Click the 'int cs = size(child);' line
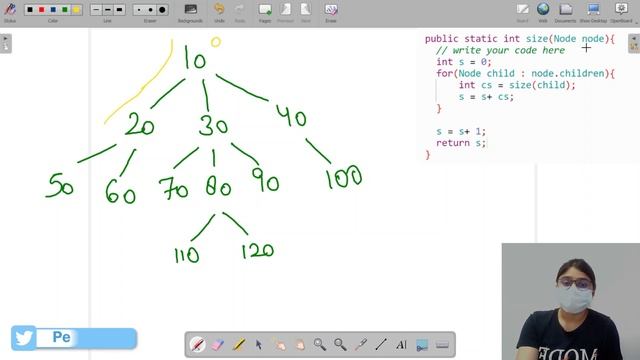The height and width of the screenshot is (360, 640). (517, 85)
